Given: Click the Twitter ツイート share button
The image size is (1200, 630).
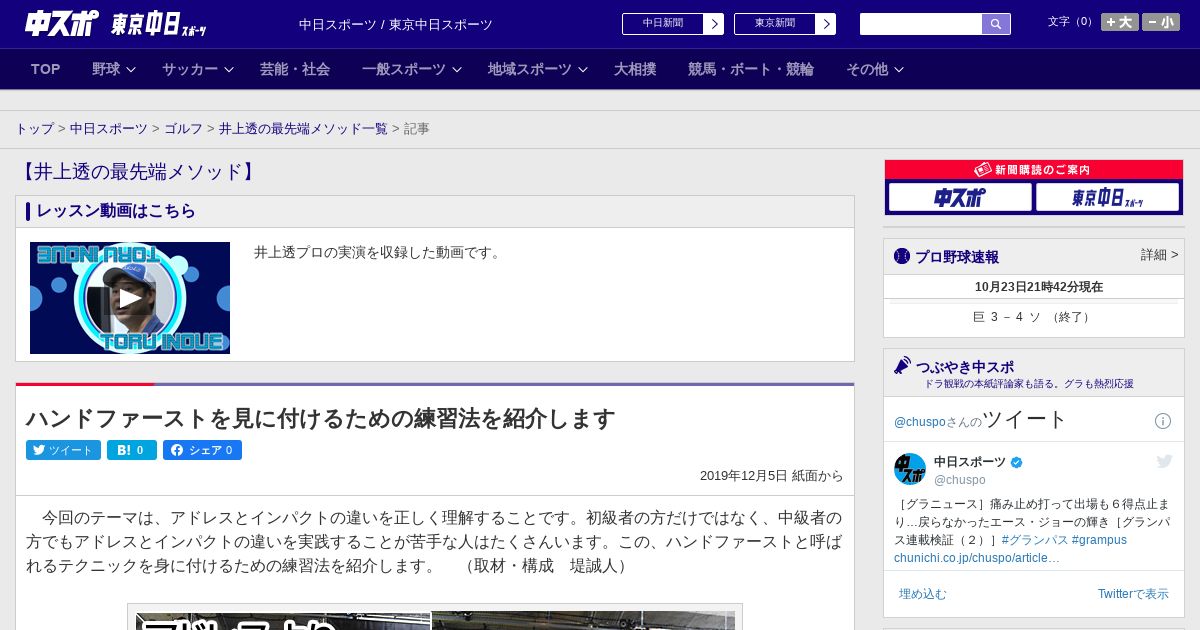Looking at the screenshot, I should [x=63, y=450].
